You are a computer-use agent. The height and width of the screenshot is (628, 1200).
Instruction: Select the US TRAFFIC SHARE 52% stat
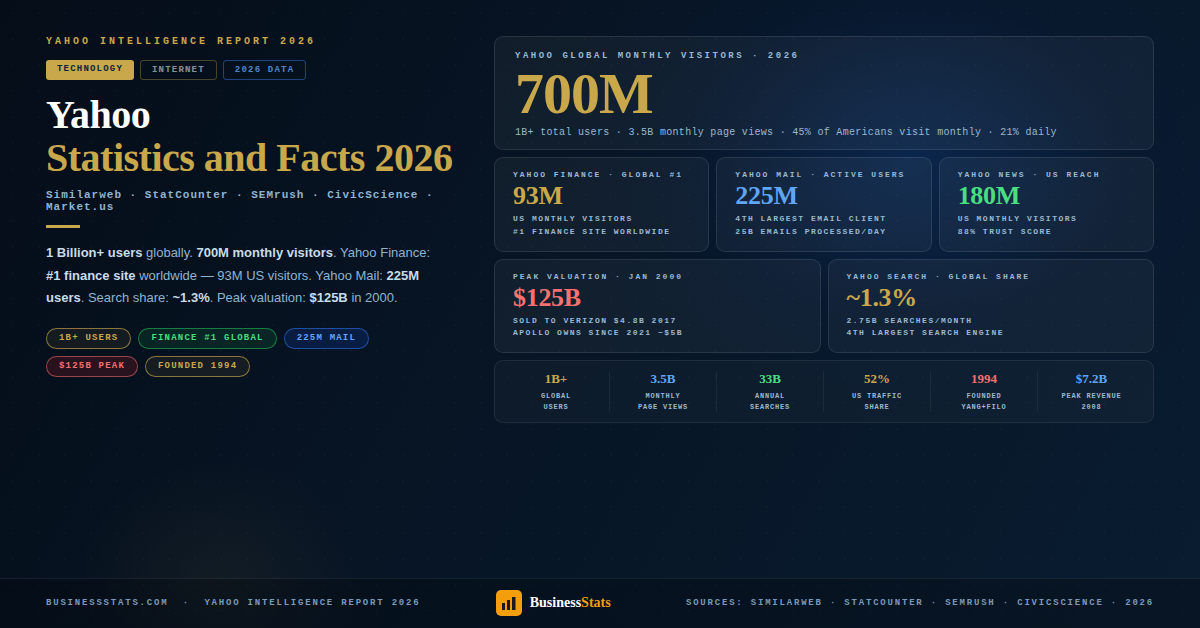tap(876, 391)
